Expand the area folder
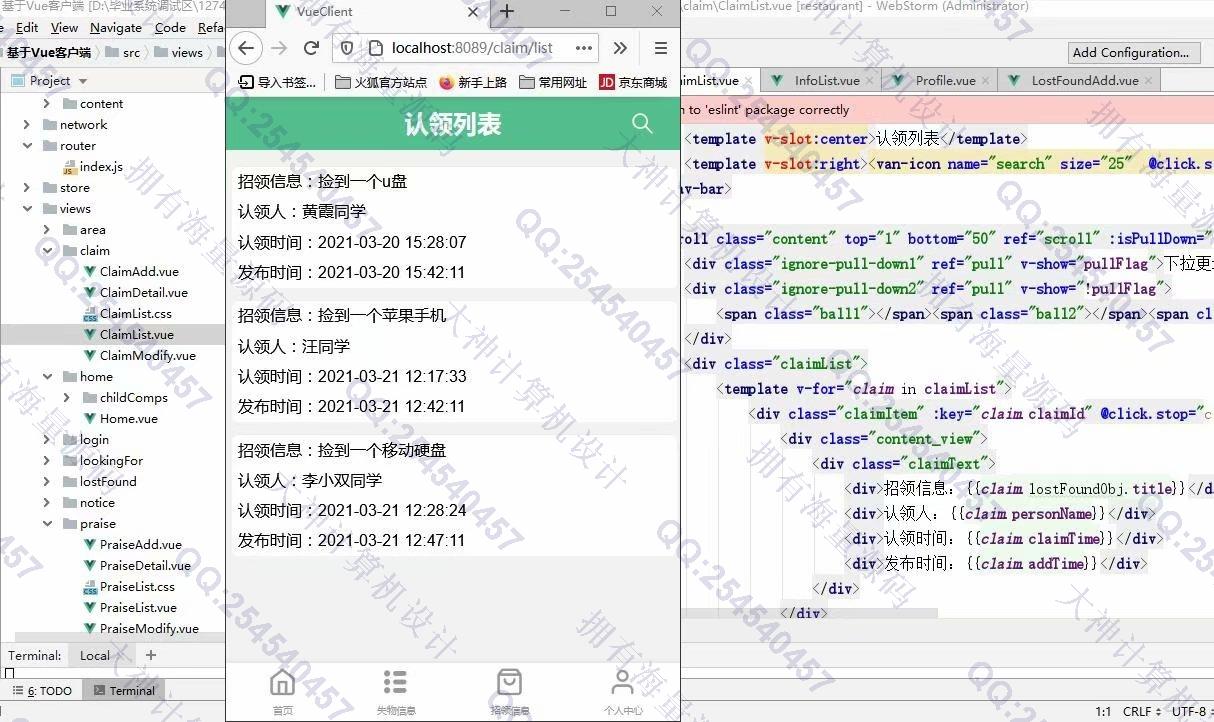 (46, 229)
